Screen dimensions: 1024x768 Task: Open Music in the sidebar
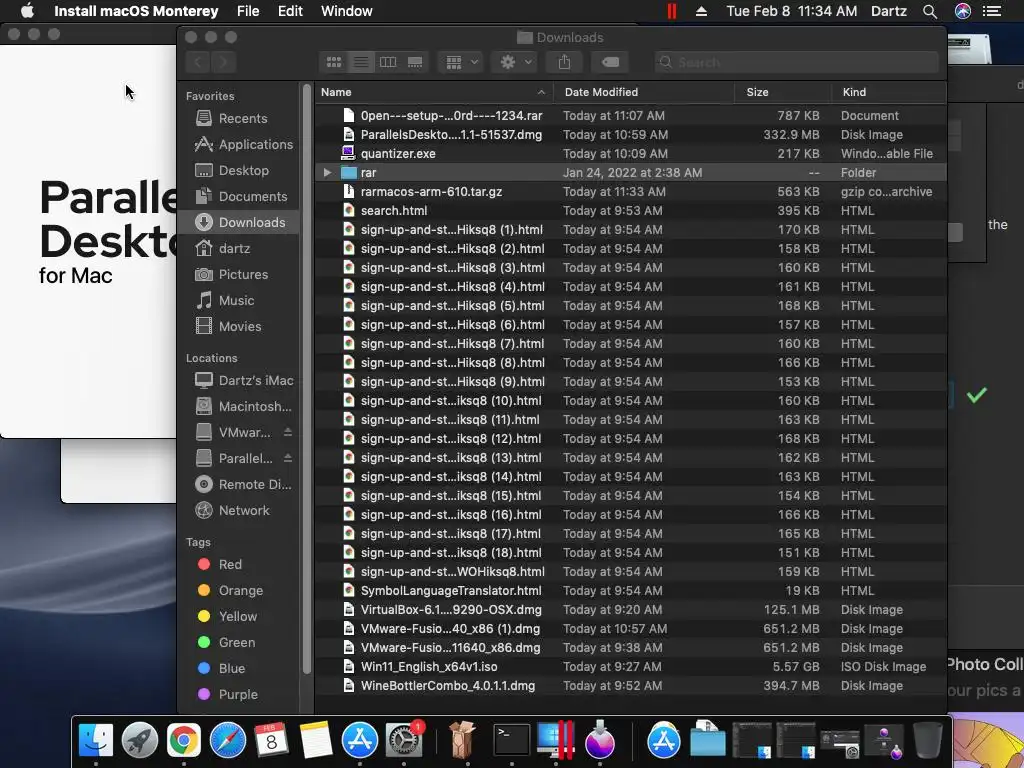coord(238,300)
